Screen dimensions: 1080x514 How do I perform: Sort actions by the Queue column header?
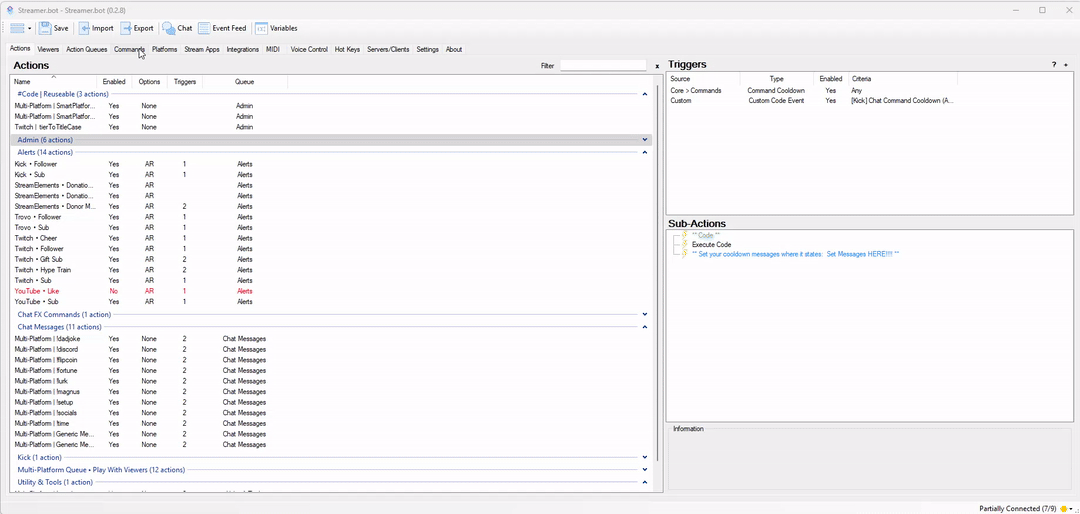pos(245,81)
